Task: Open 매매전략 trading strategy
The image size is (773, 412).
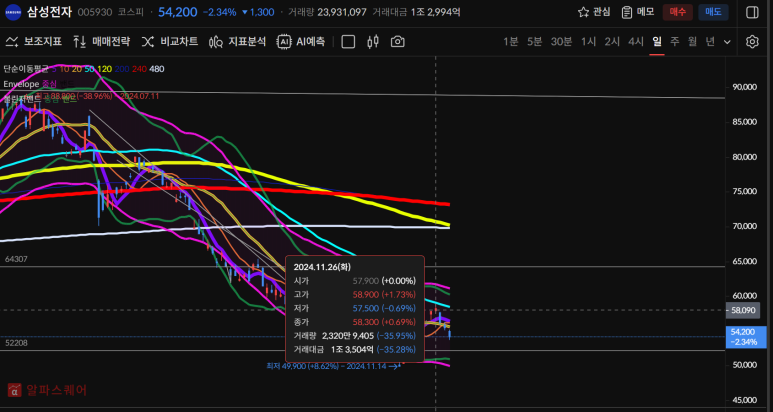Action: click(102, 42)
